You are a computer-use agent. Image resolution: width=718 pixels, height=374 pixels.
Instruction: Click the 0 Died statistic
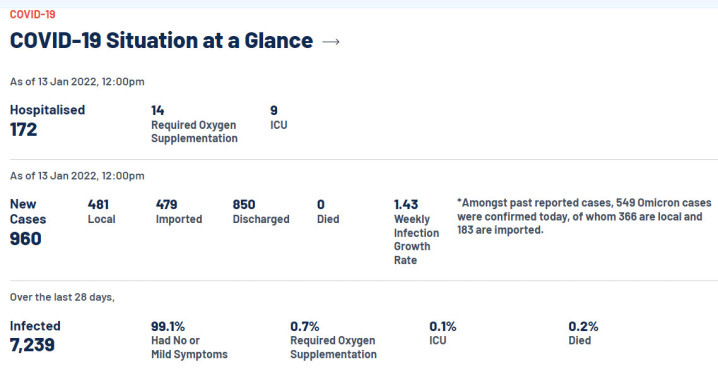[328, 211]
